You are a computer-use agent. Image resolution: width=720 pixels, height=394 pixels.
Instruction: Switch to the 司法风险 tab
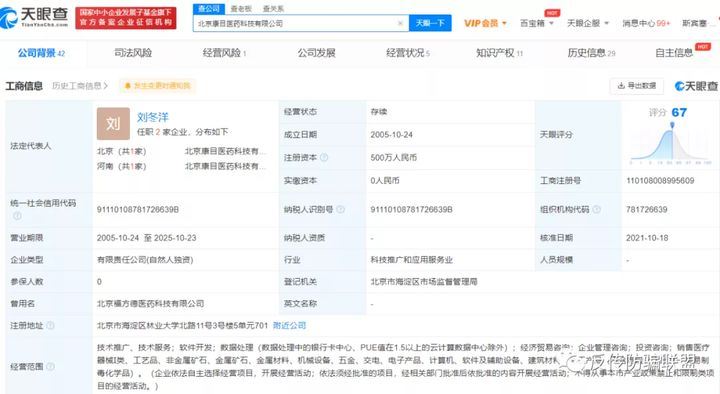133,53
